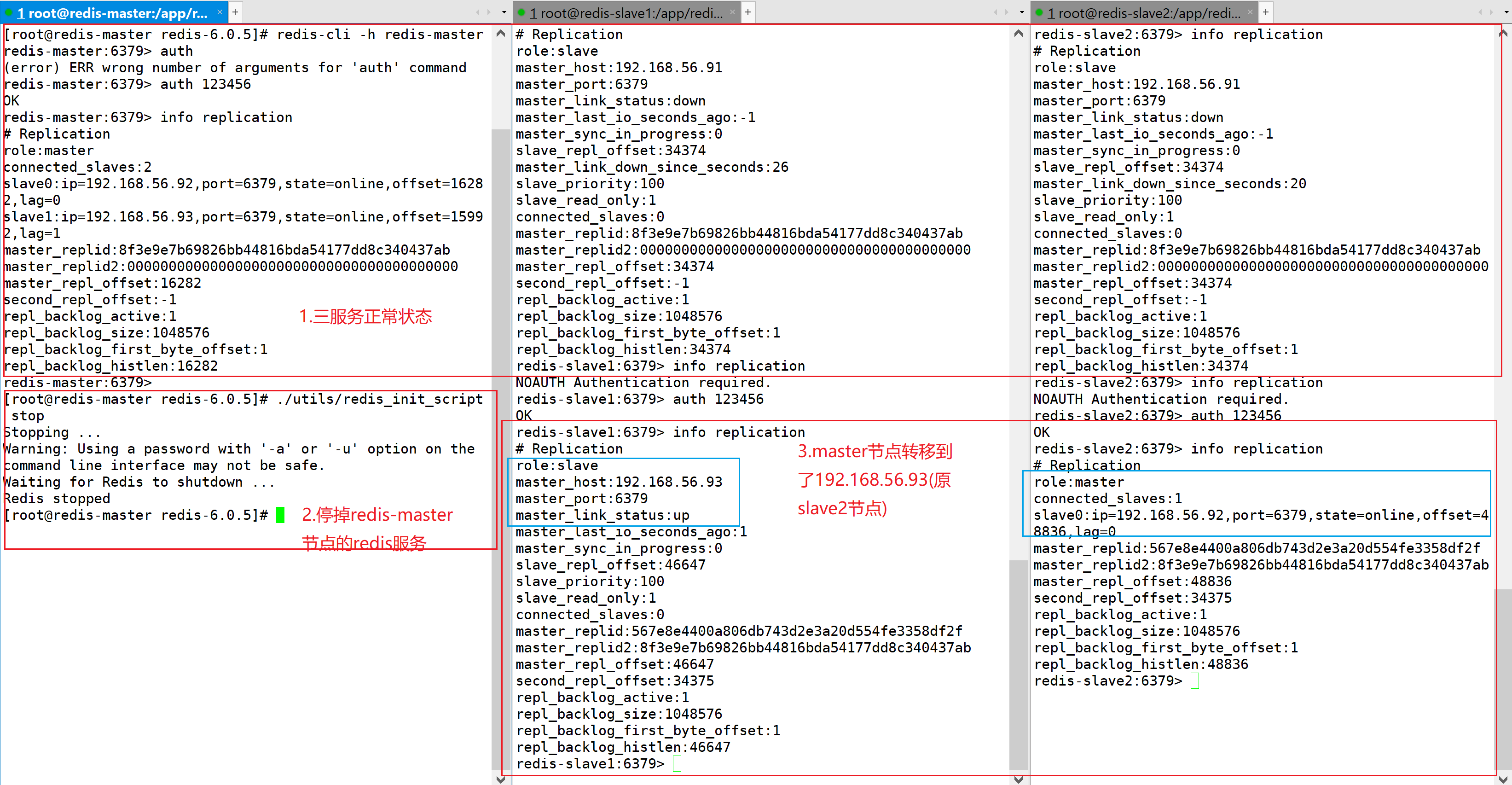Viewport: 1512px width, 785px height.
Task: Switch to the redis-slave2 session tab
Action: [1144, 12]
